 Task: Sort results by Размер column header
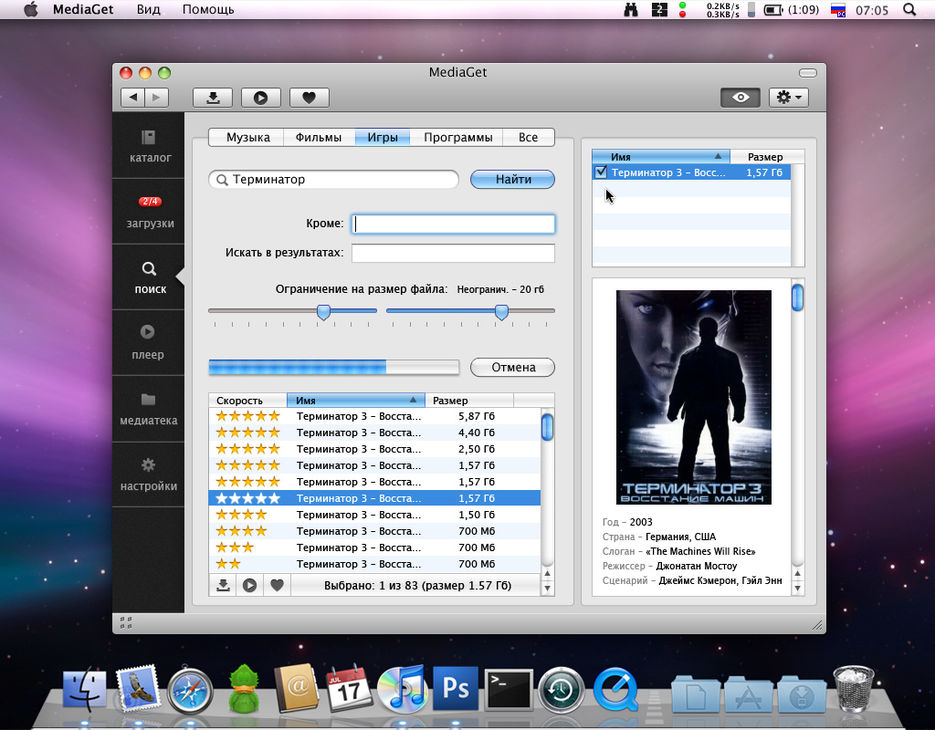pyautogui.click(x=469, y=400)
